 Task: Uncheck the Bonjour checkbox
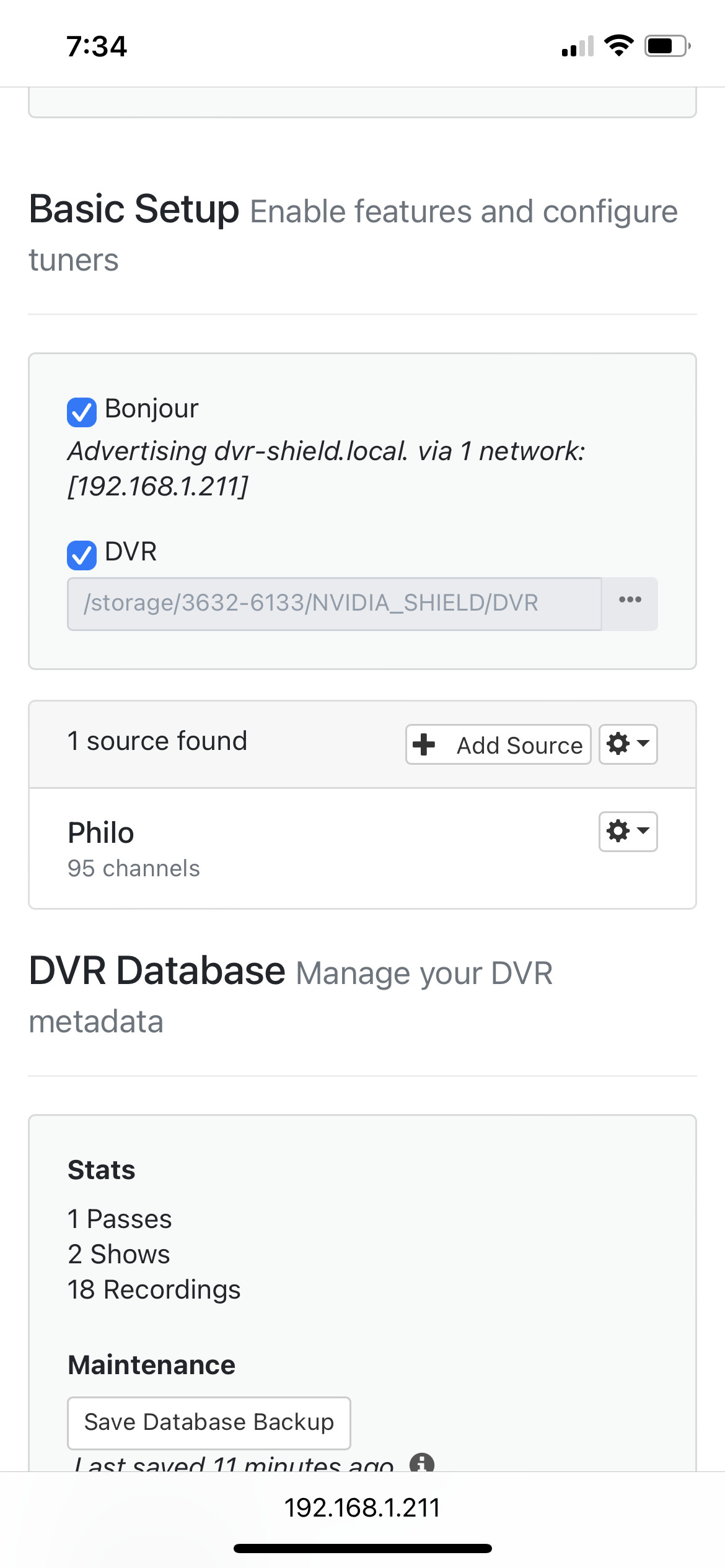[82, 412]
